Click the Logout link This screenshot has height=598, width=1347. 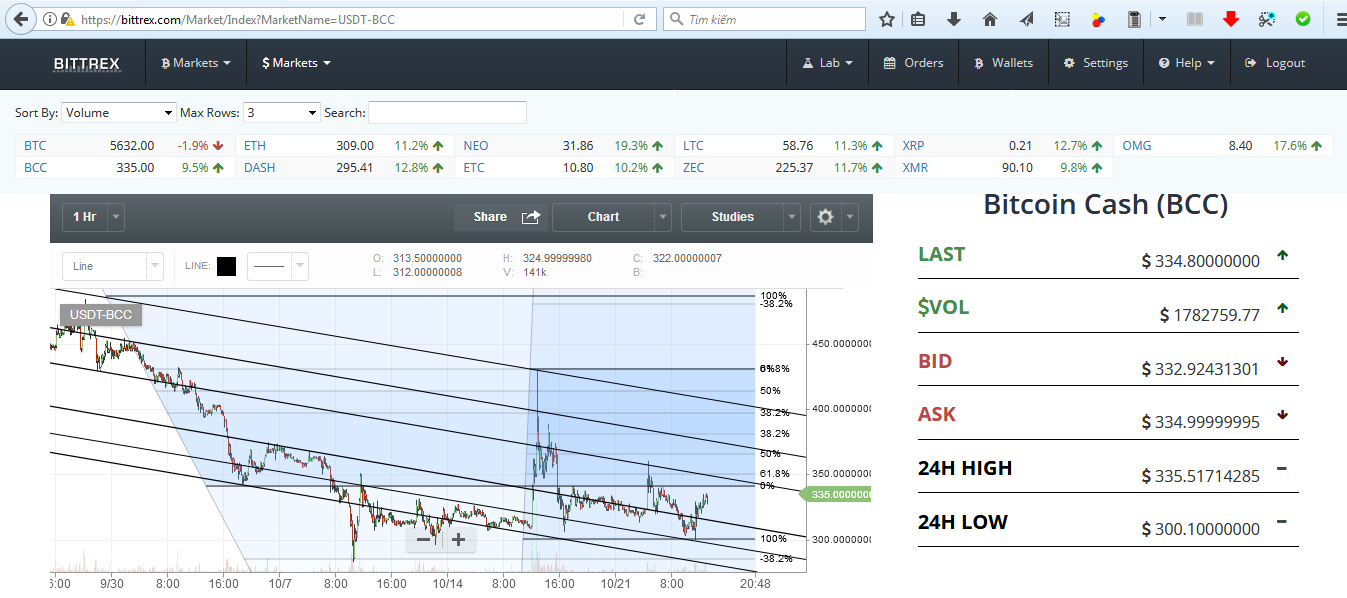coord(1275,63)
